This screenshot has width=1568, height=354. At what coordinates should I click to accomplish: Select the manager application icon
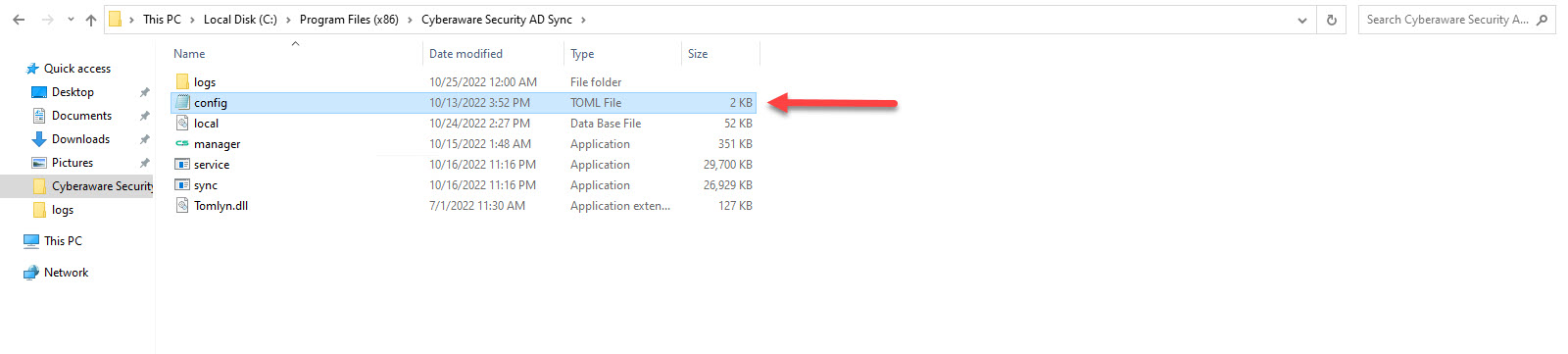(182, 144)
